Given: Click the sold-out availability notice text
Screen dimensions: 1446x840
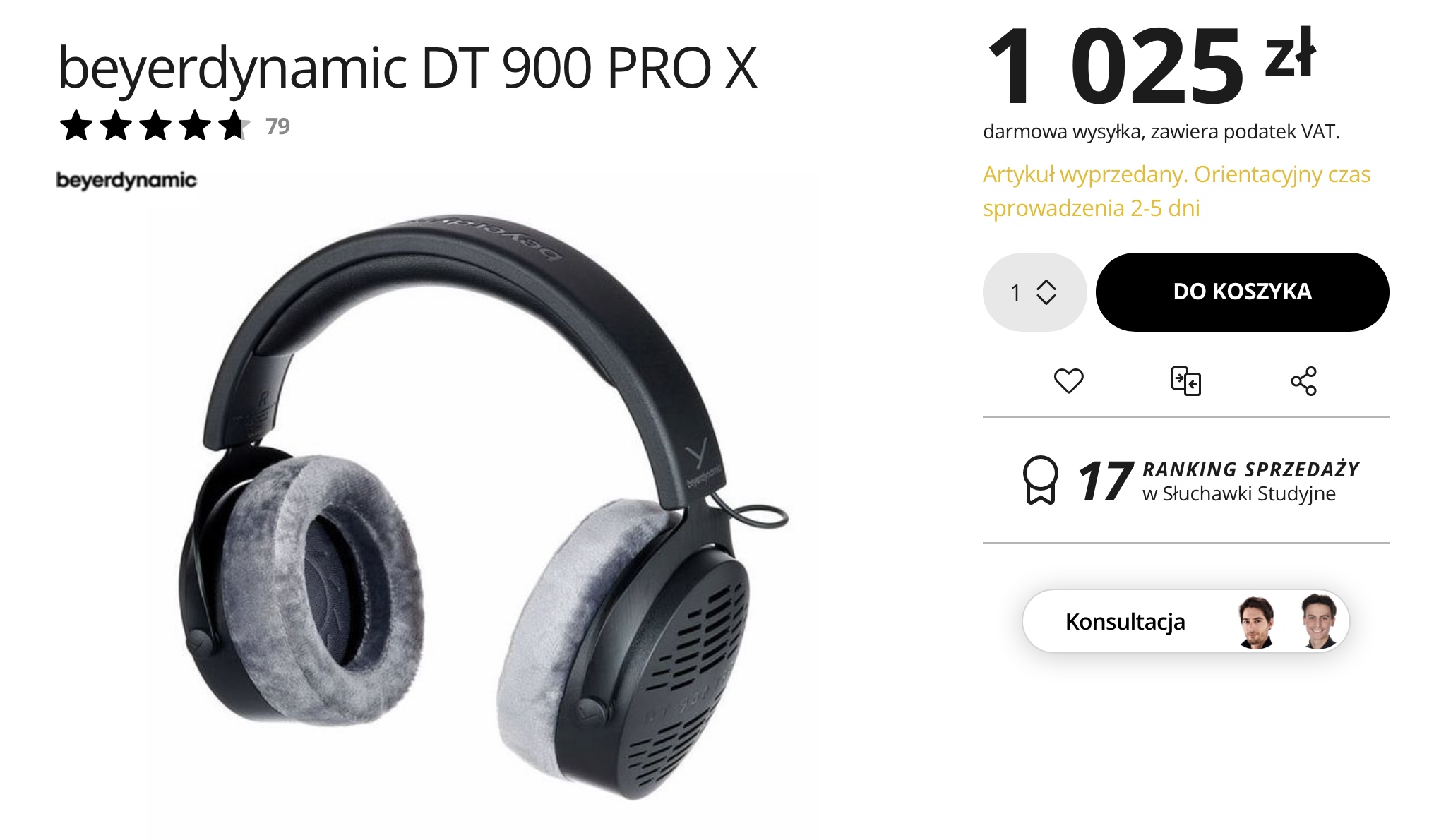Looking at the screenshot, I should (1176, 191).
